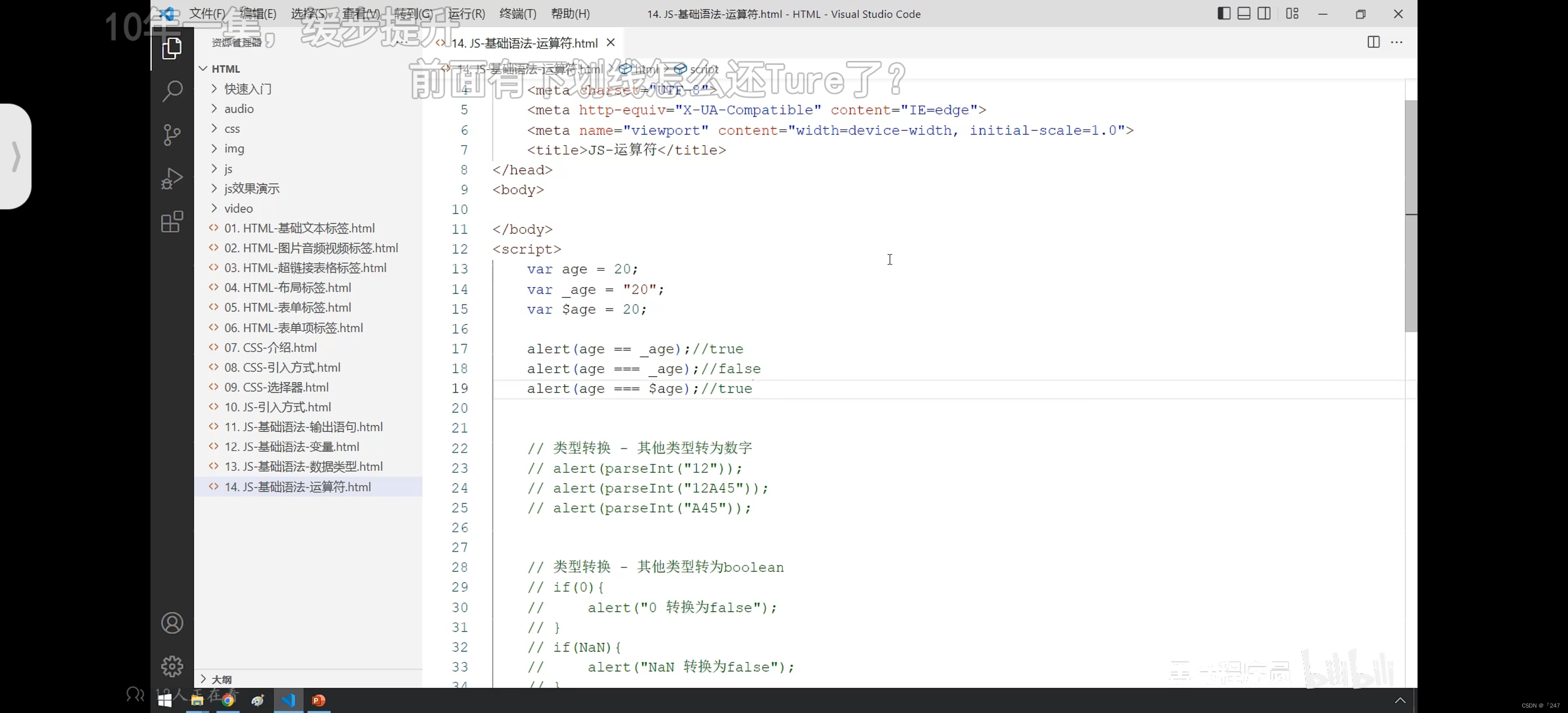The height and width of the screenshot is (713, 1568).
Task: Expand the video folder
Action: pos(309,208)
